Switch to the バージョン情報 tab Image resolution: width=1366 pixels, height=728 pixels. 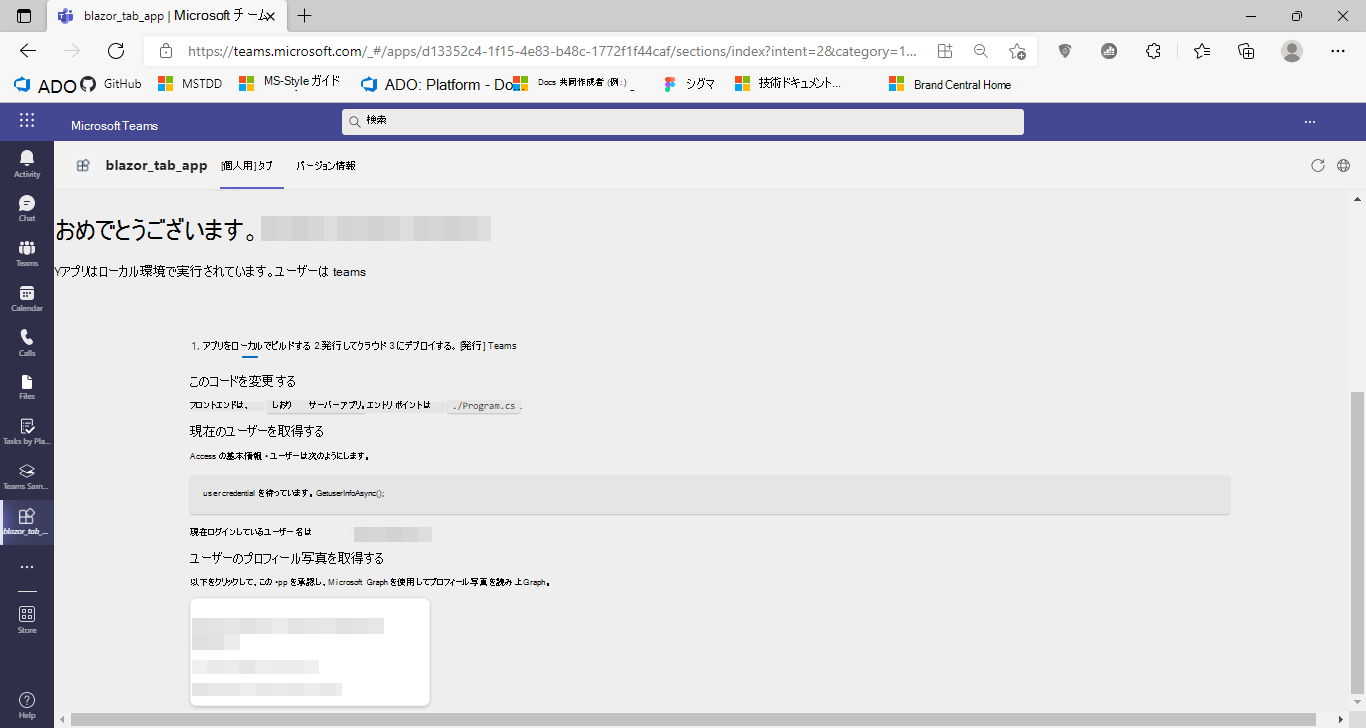pyautogui.click(x=325, y=165)
